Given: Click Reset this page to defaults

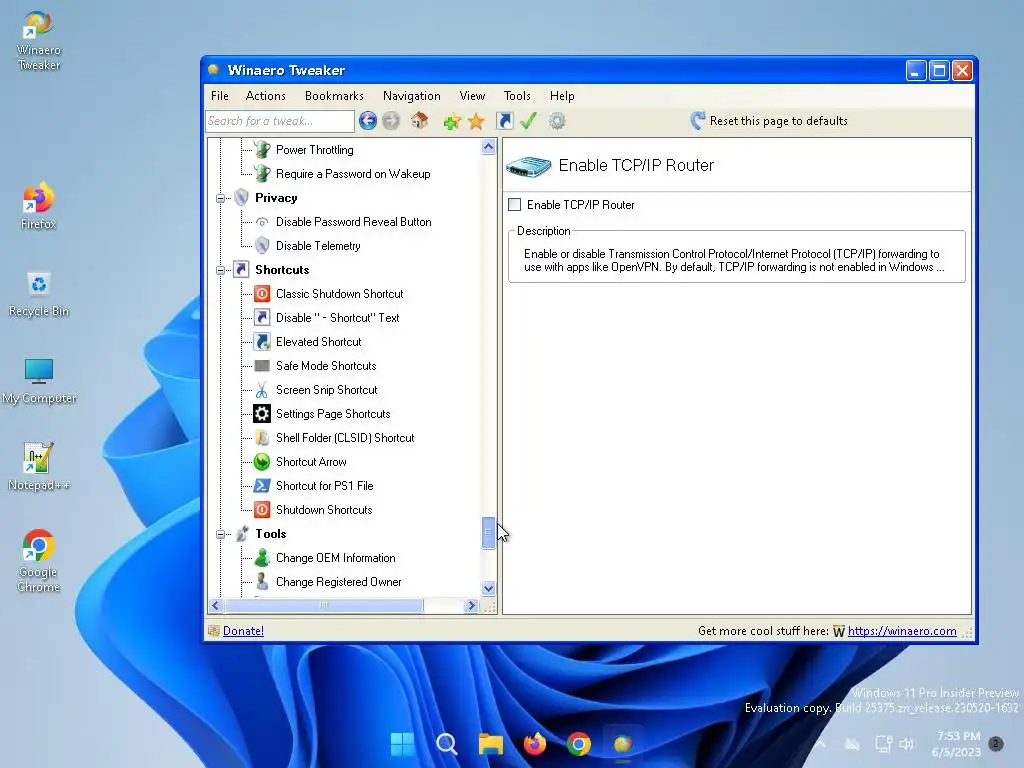Looking at the screenshot, I should (778, 121).
